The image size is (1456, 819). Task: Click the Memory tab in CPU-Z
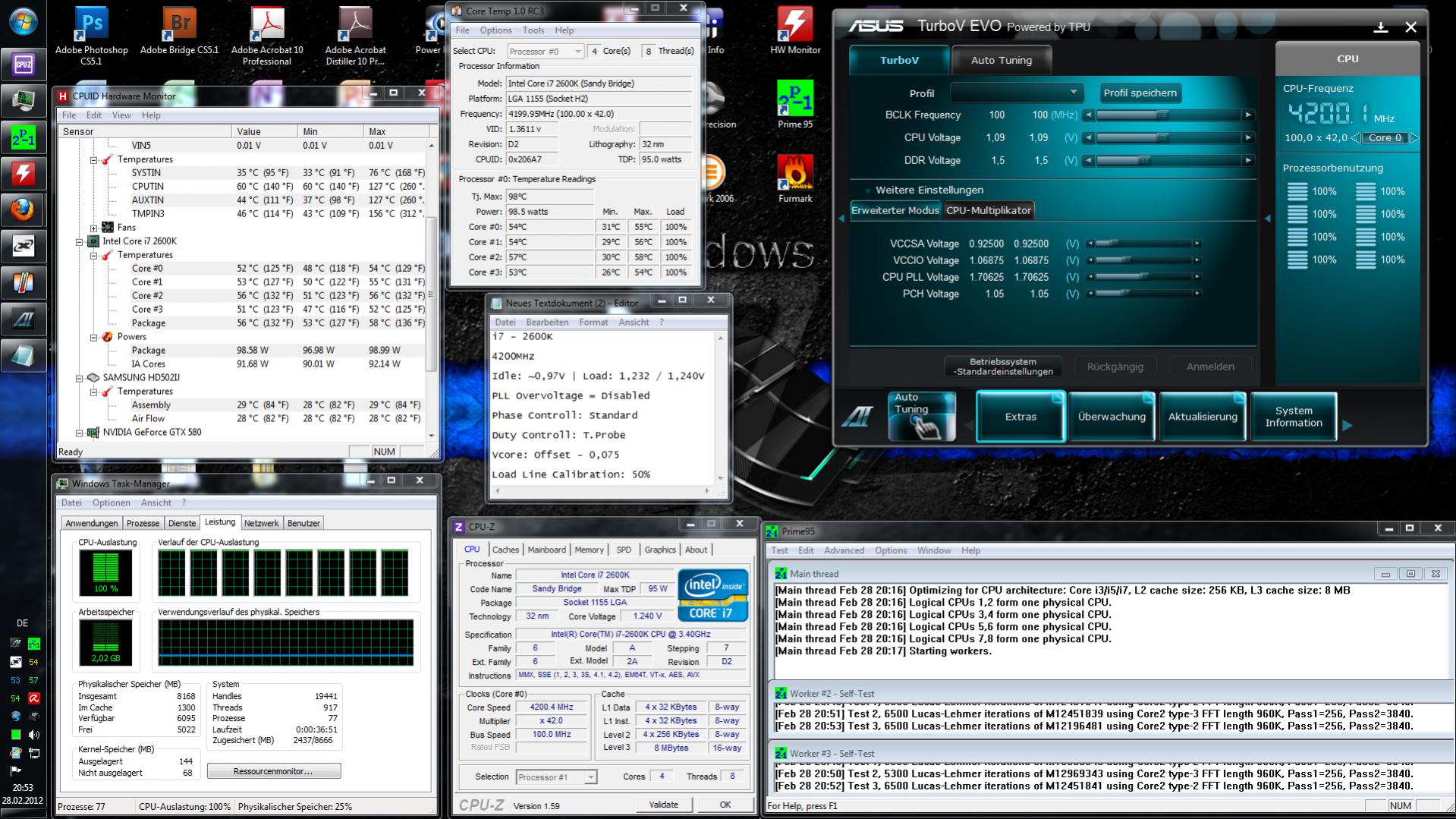coord(590,550)
